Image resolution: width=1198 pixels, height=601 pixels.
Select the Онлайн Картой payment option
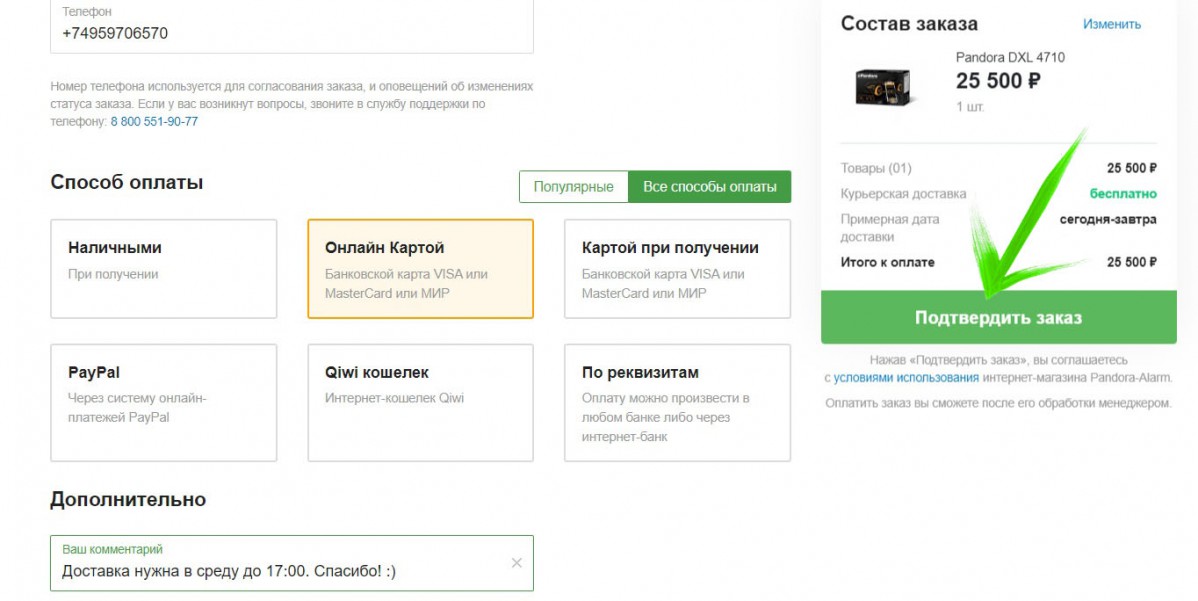[420, 269]
